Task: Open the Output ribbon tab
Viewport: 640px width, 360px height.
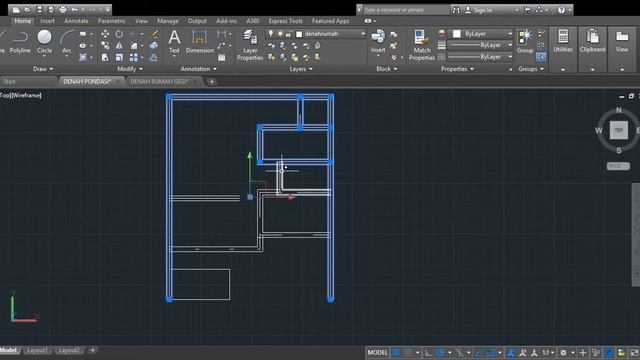Action: pyautogui.click(x=197, y=21)
